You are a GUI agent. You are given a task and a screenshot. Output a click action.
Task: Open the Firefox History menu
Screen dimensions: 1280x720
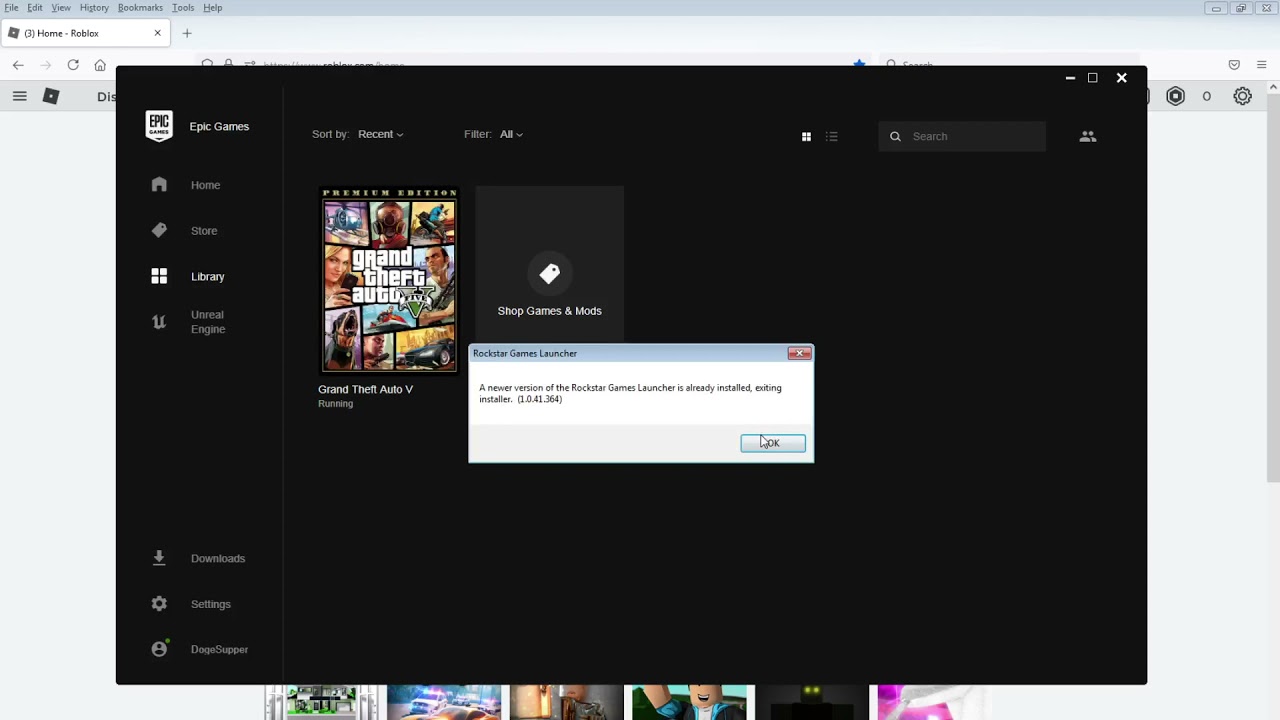tap(94, 7)
